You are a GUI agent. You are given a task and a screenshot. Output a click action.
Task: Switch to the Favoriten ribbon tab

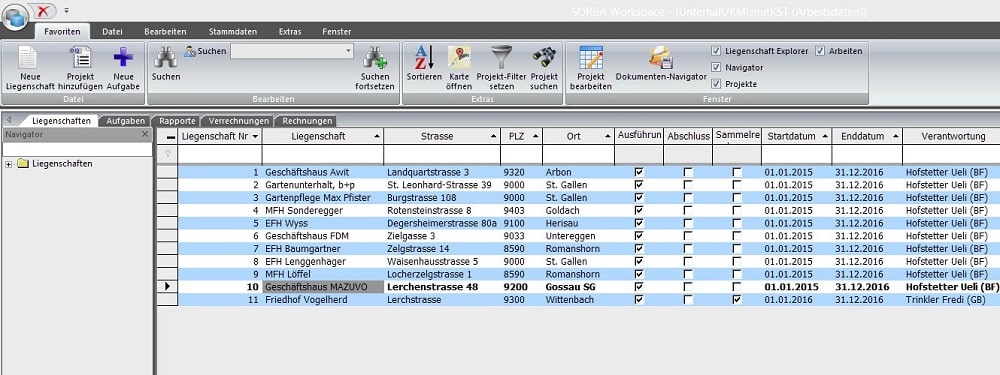(x=62, y=31)
